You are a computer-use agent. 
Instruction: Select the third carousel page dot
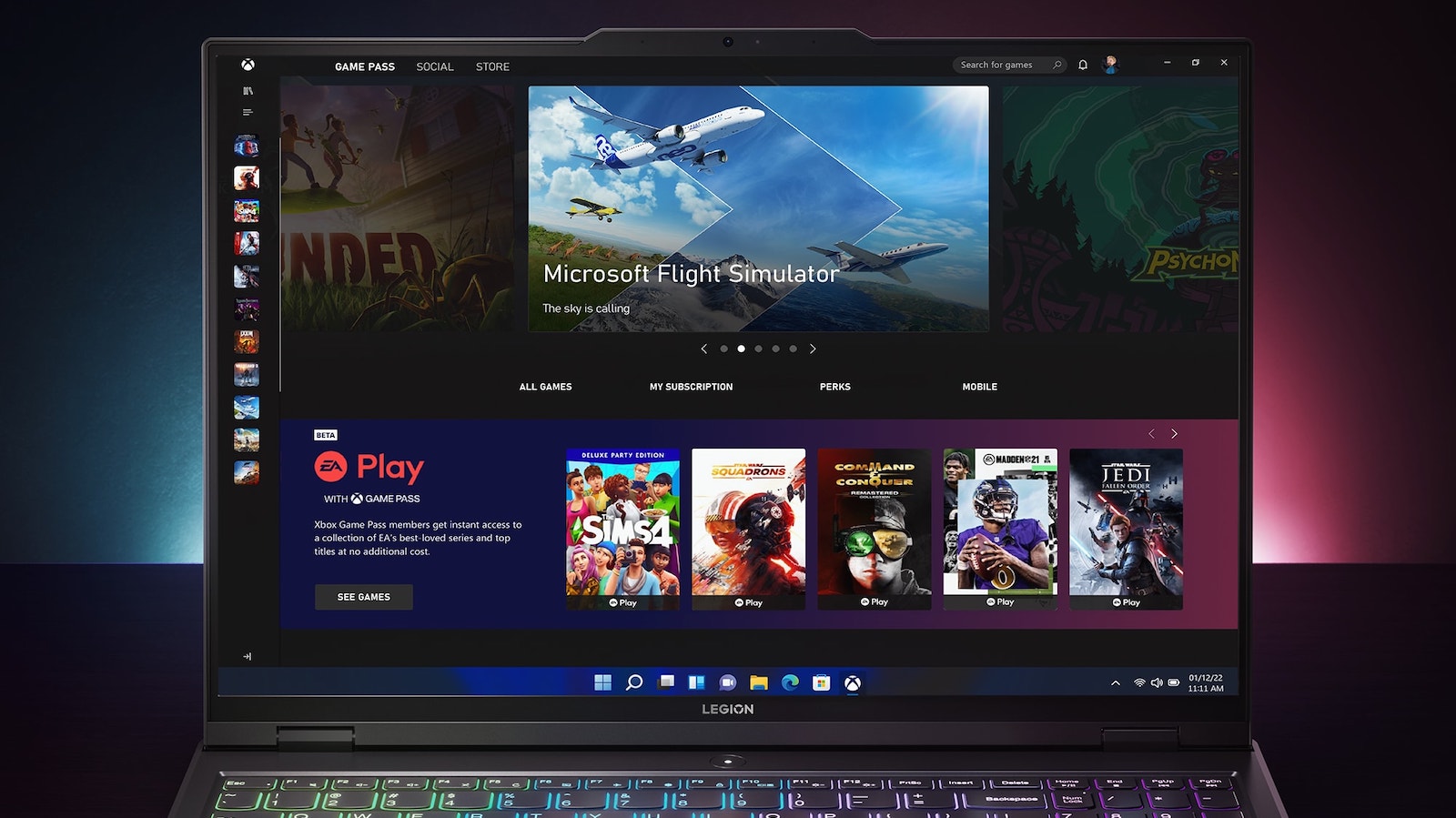click(x=758, y=348)
